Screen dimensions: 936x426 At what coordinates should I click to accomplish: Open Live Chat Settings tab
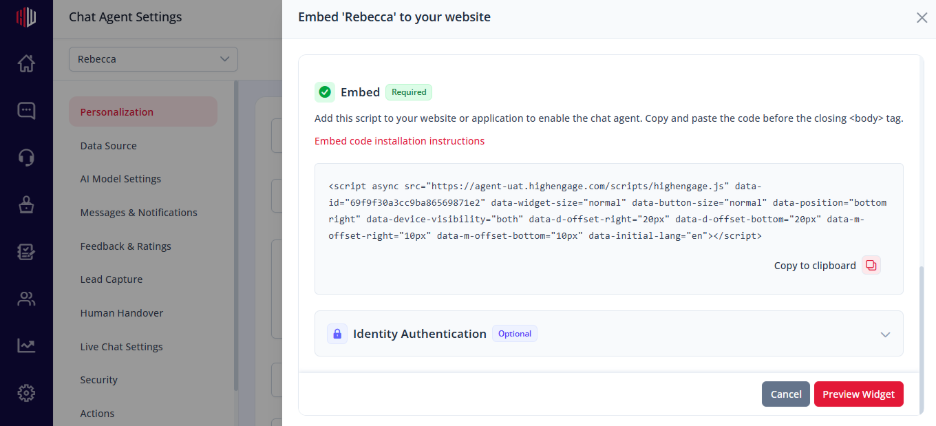point(121,347)
